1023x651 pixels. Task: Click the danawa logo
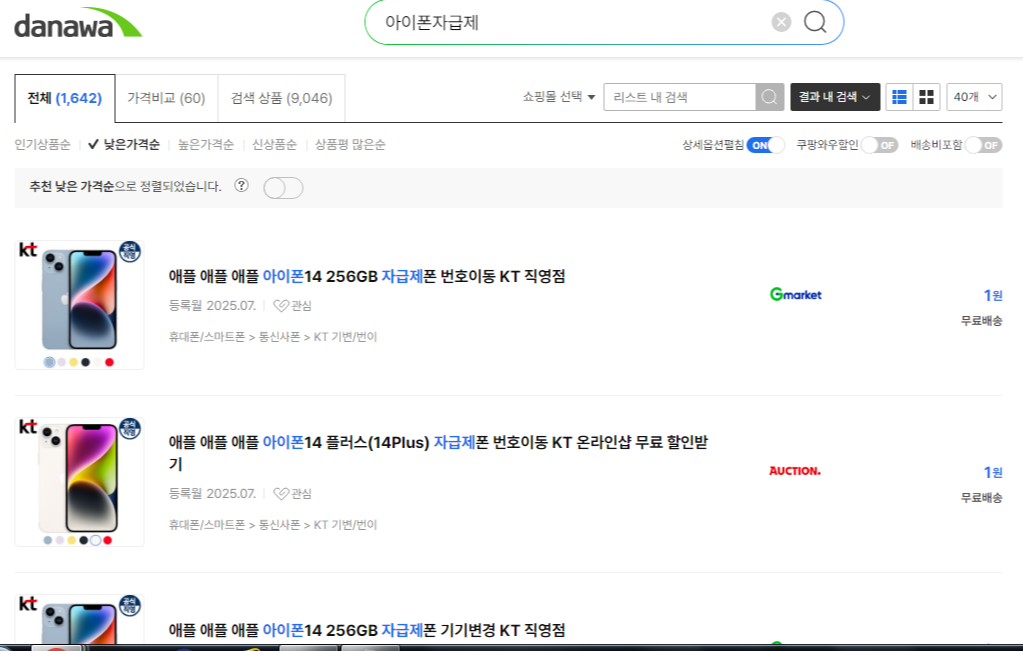pos(78,23)
